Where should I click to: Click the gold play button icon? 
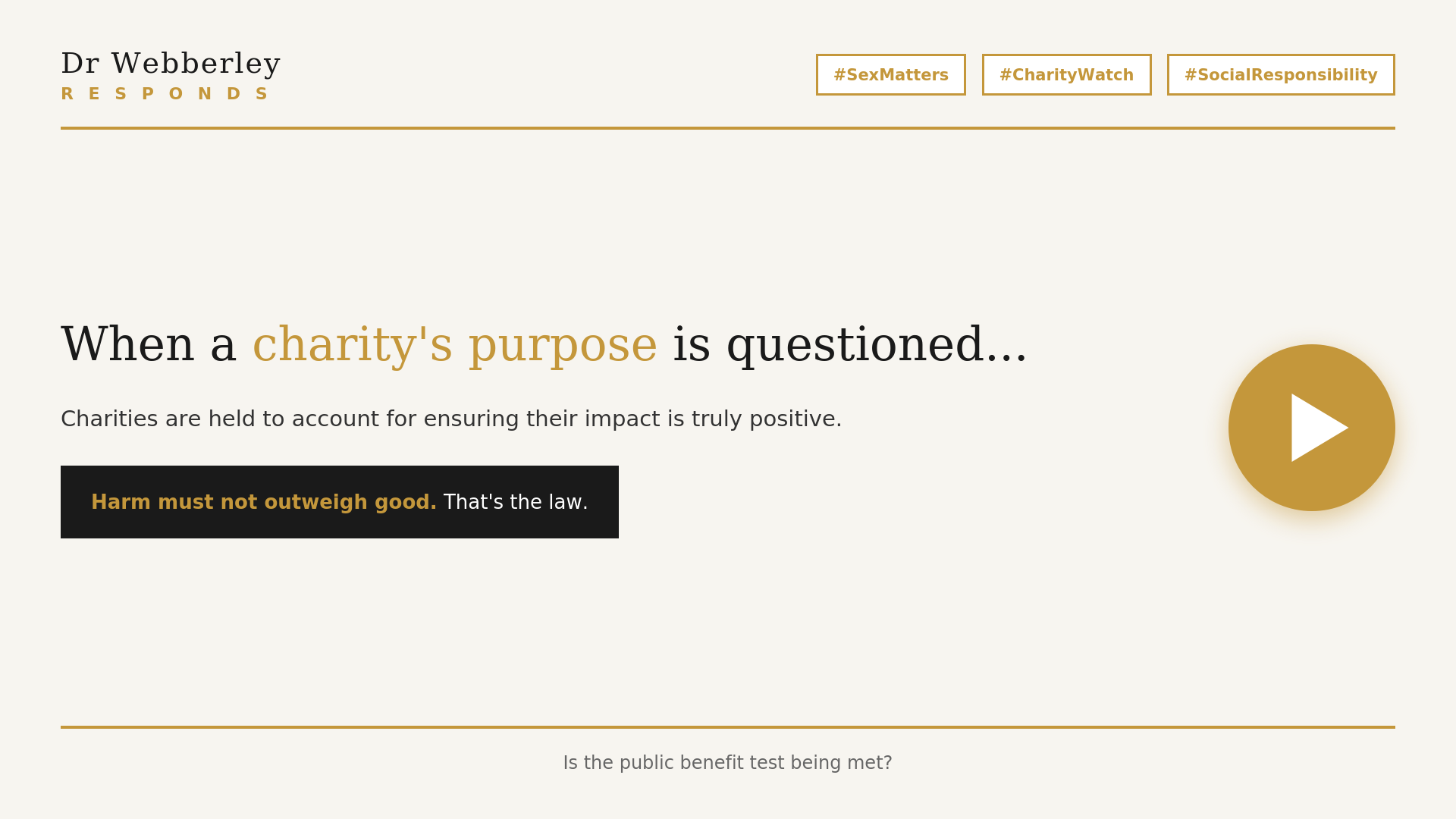pyautogui.click(x=1320, y=427)
